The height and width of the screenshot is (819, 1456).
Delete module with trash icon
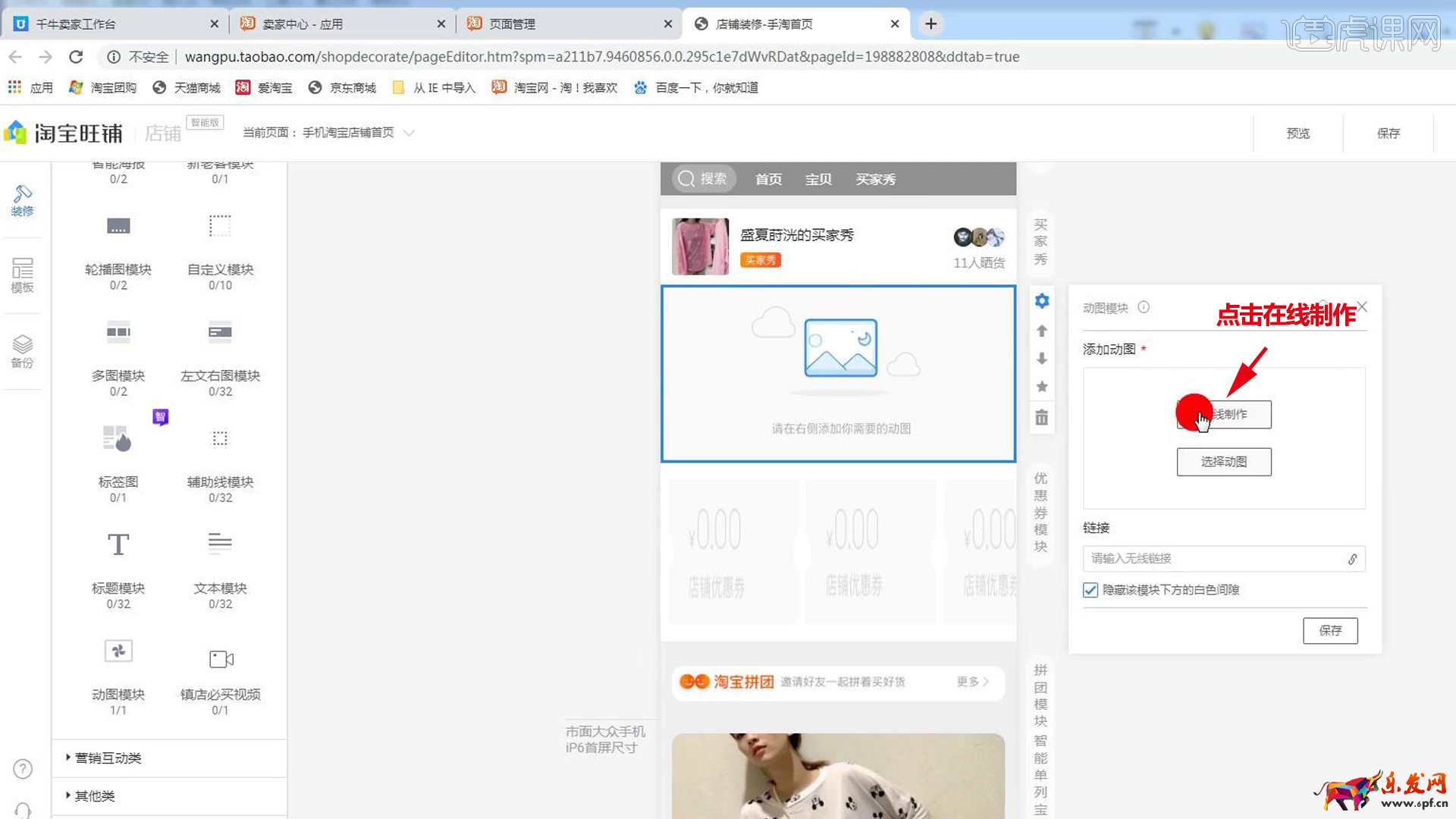1042,418
